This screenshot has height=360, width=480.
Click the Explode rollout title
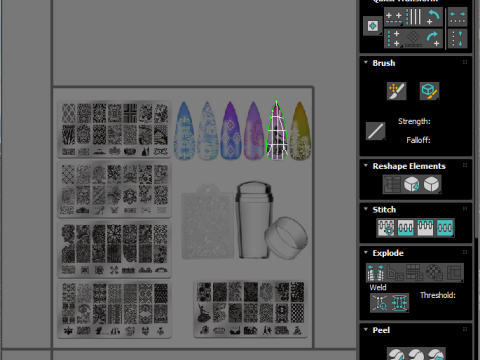pos(388,253)
